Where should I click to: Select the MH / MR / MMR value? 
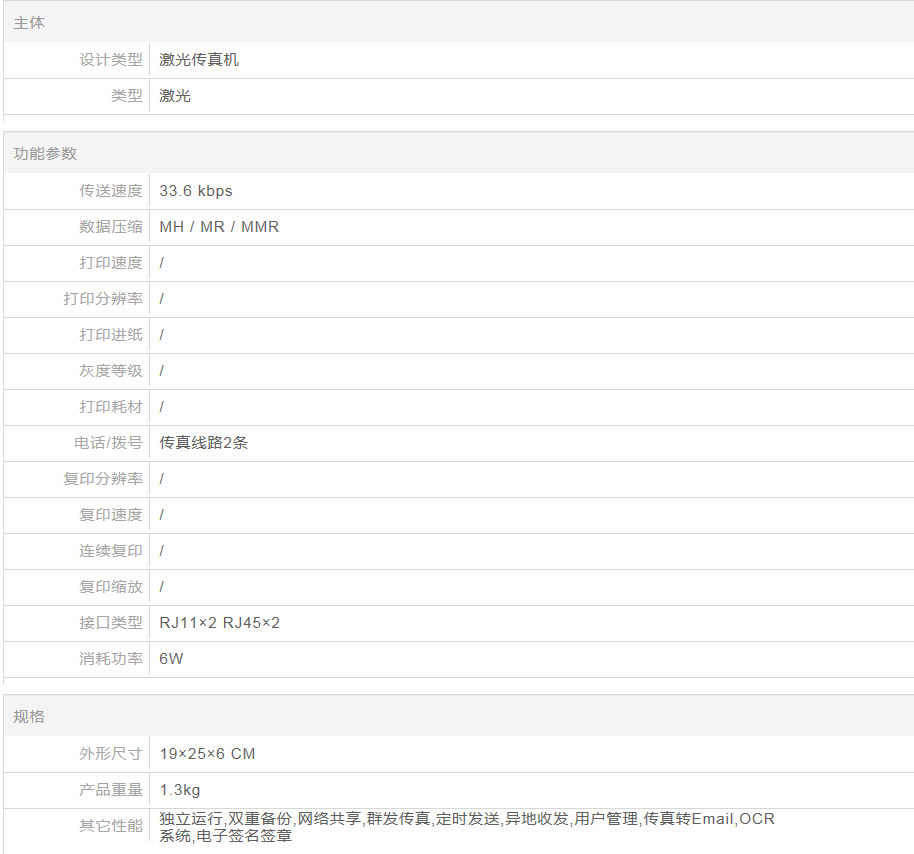(x=219, y=227)
